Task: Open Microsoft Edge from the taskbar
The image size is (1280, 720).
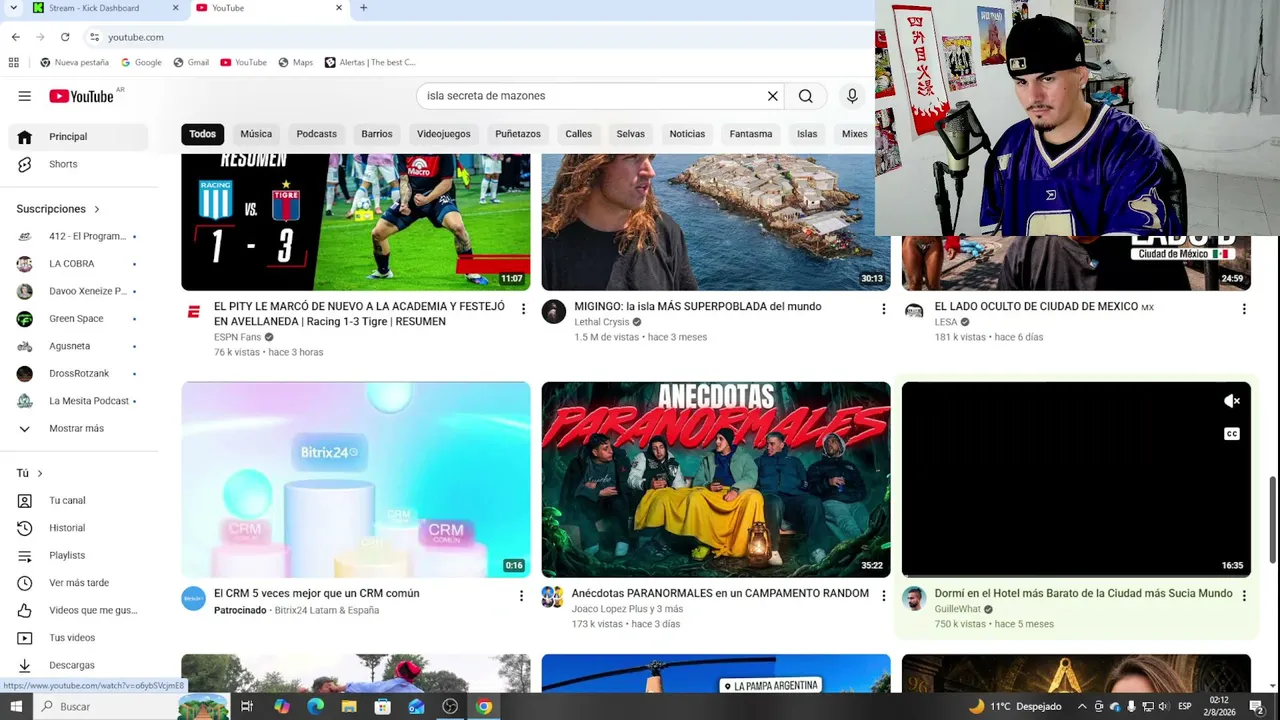Action: [x=315, y=706]
